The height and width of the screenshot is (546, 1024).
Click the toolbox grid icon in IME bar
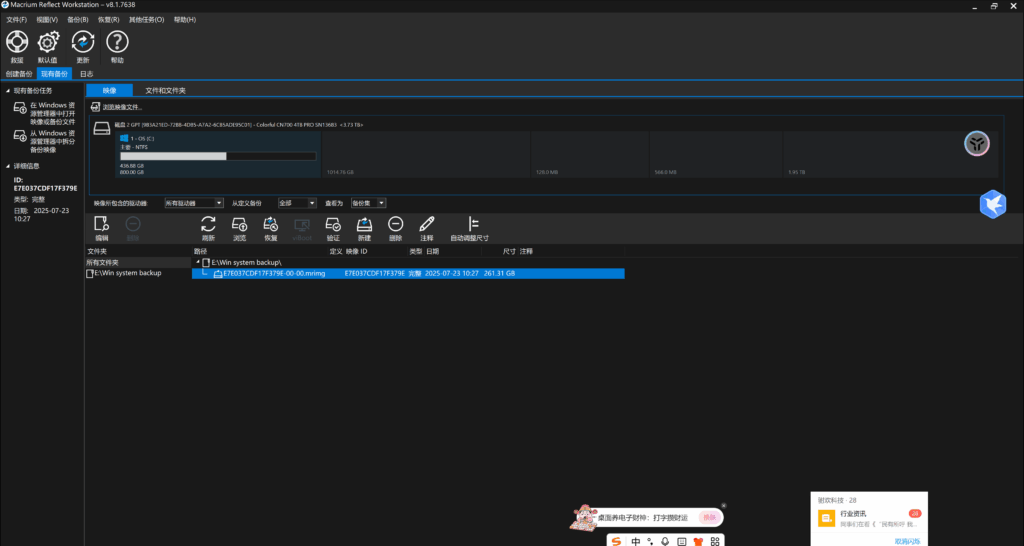coord(715,541)
